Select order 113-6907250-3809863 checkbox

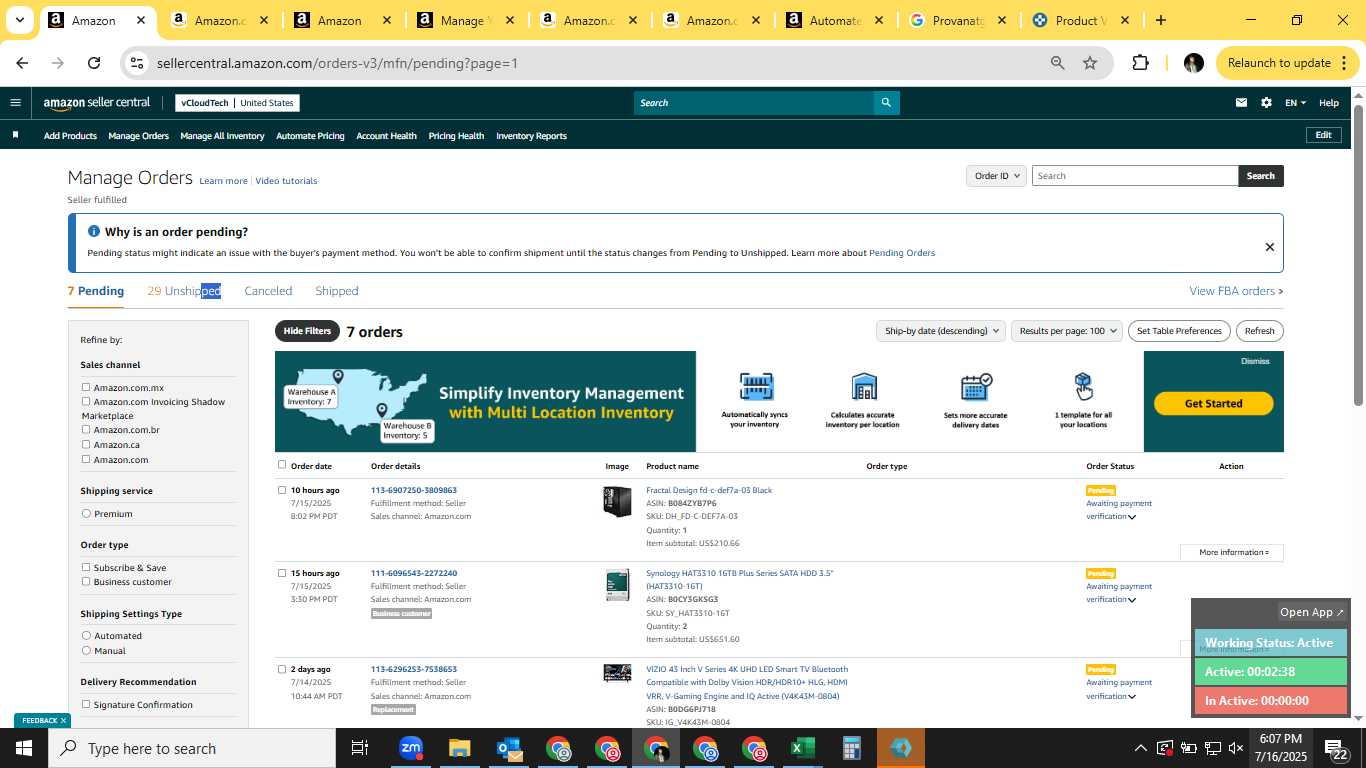point(282,490)
